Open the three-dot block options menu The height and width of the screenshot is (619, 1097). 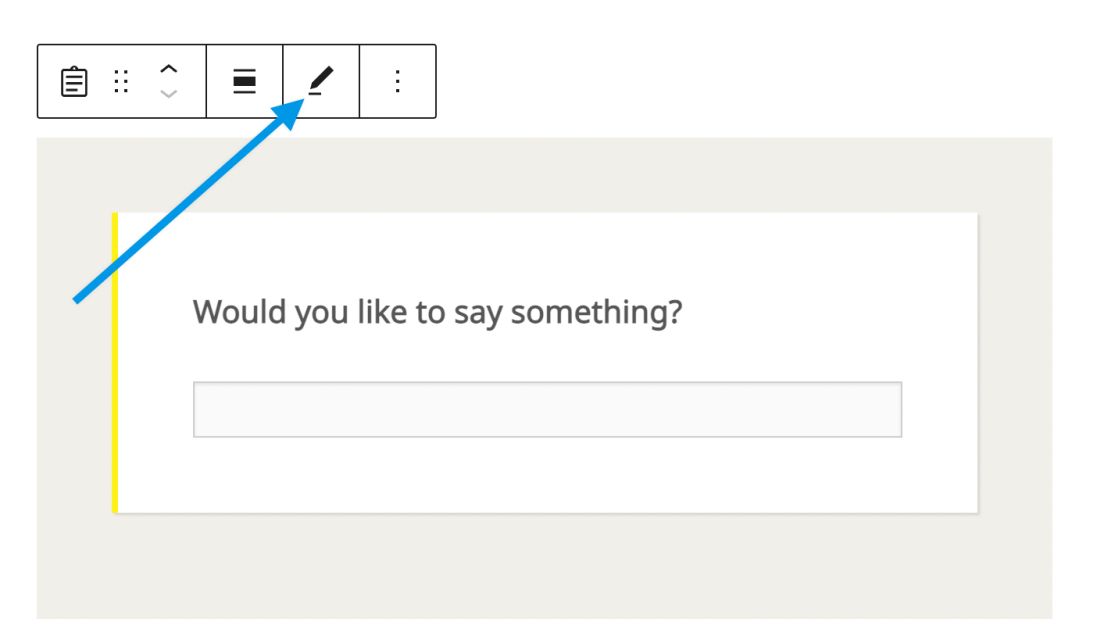tap(397, 81)
